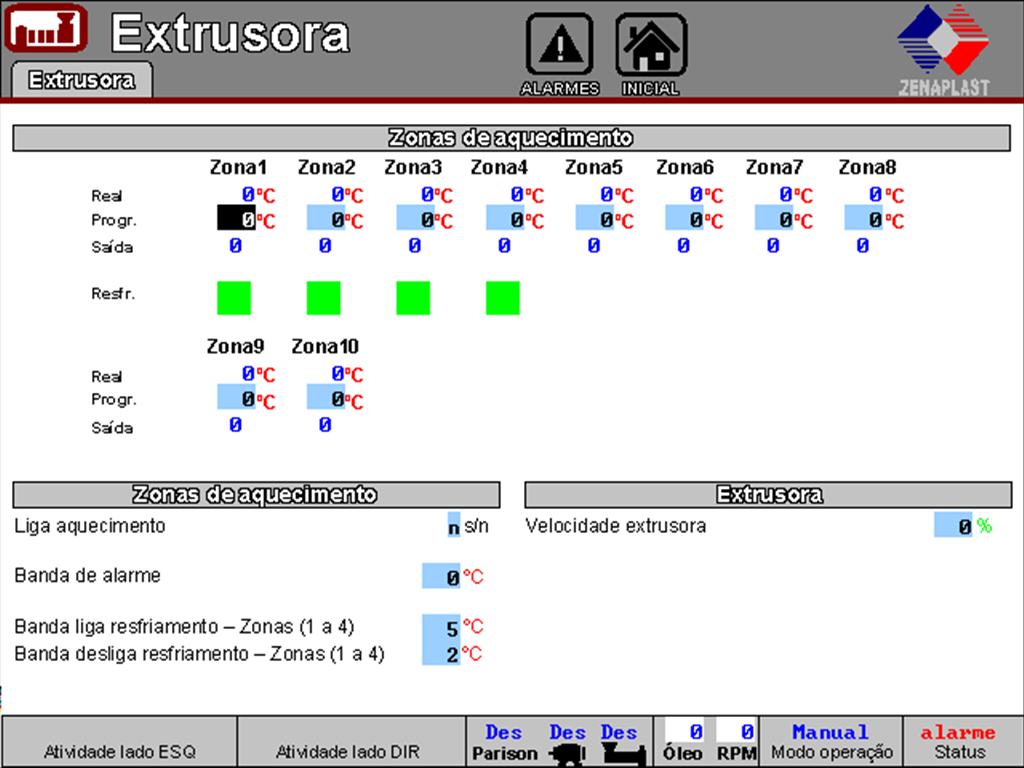
Task: Toggle the Zona3 cooling indicator
Action: tap(413, 298)
